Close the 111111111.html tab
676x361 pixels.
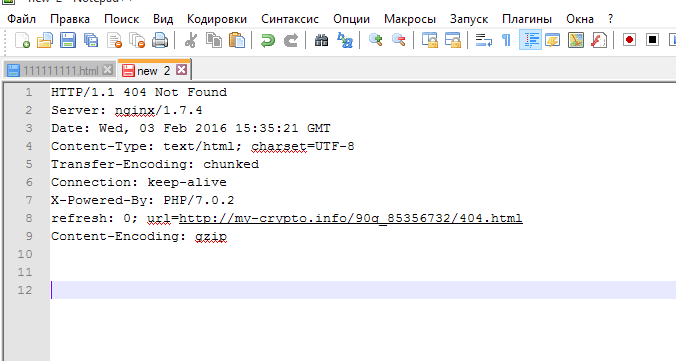108,69
